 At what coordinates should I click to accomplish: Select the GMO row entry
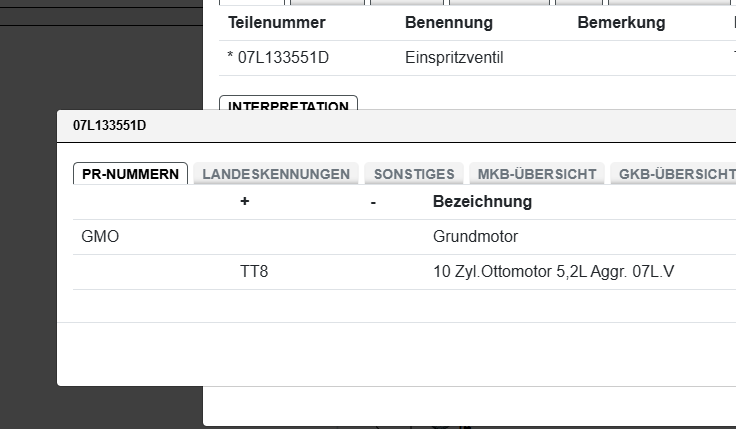pos(100,237)
